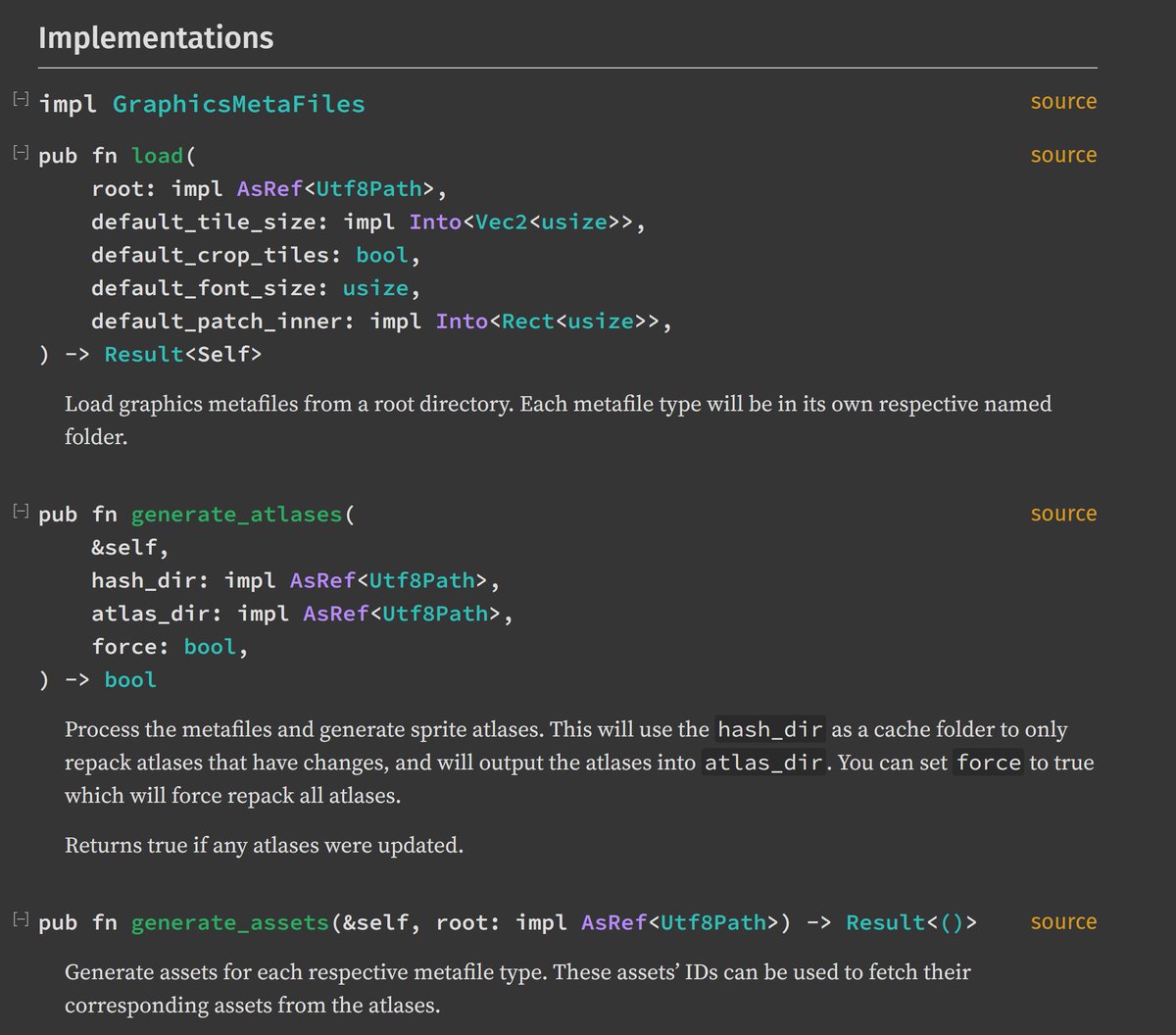The width and height of the screenshot is (1176, 1035).
Task: Click the Implementations section heading
Action: [156, 38]
